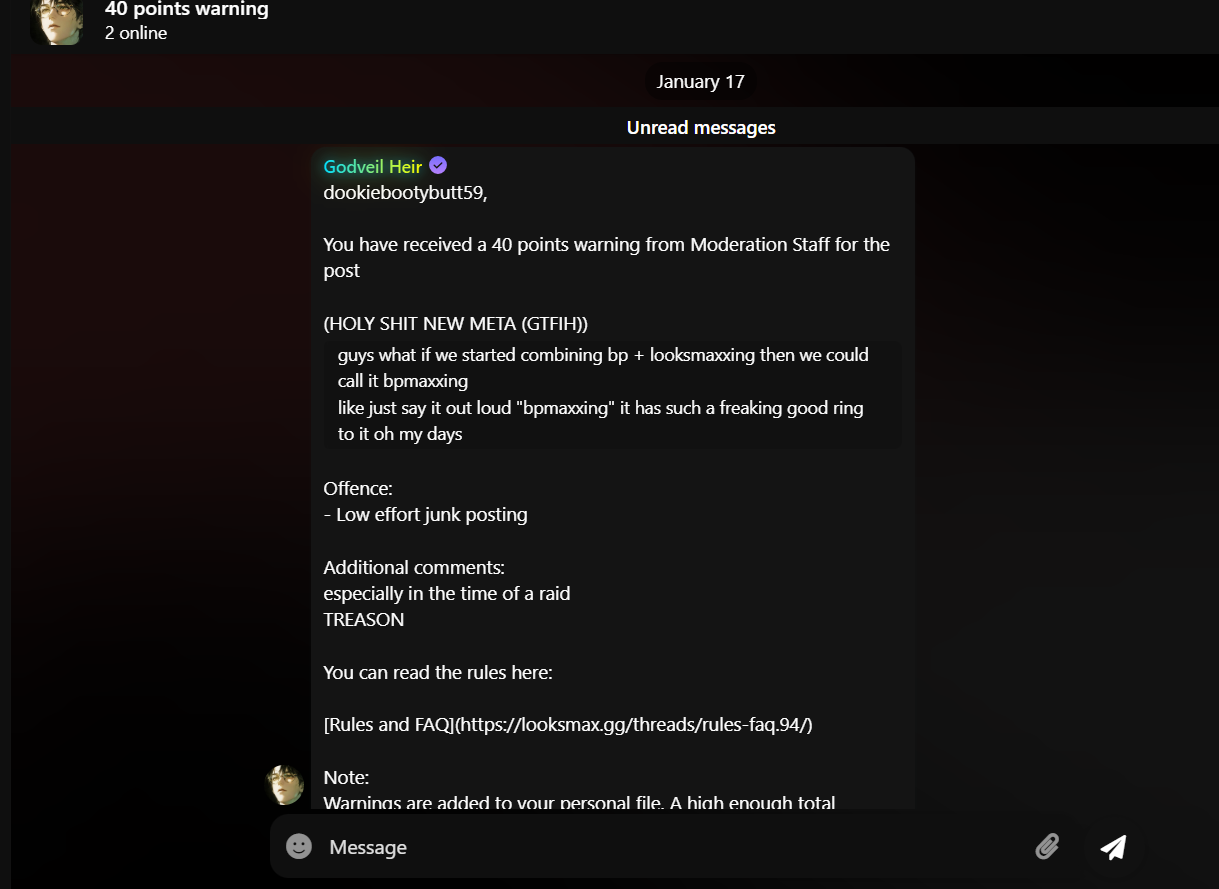Open the Rules and FAQ link
This screenshot has height=889, width=1219.
tap(567, 725)
